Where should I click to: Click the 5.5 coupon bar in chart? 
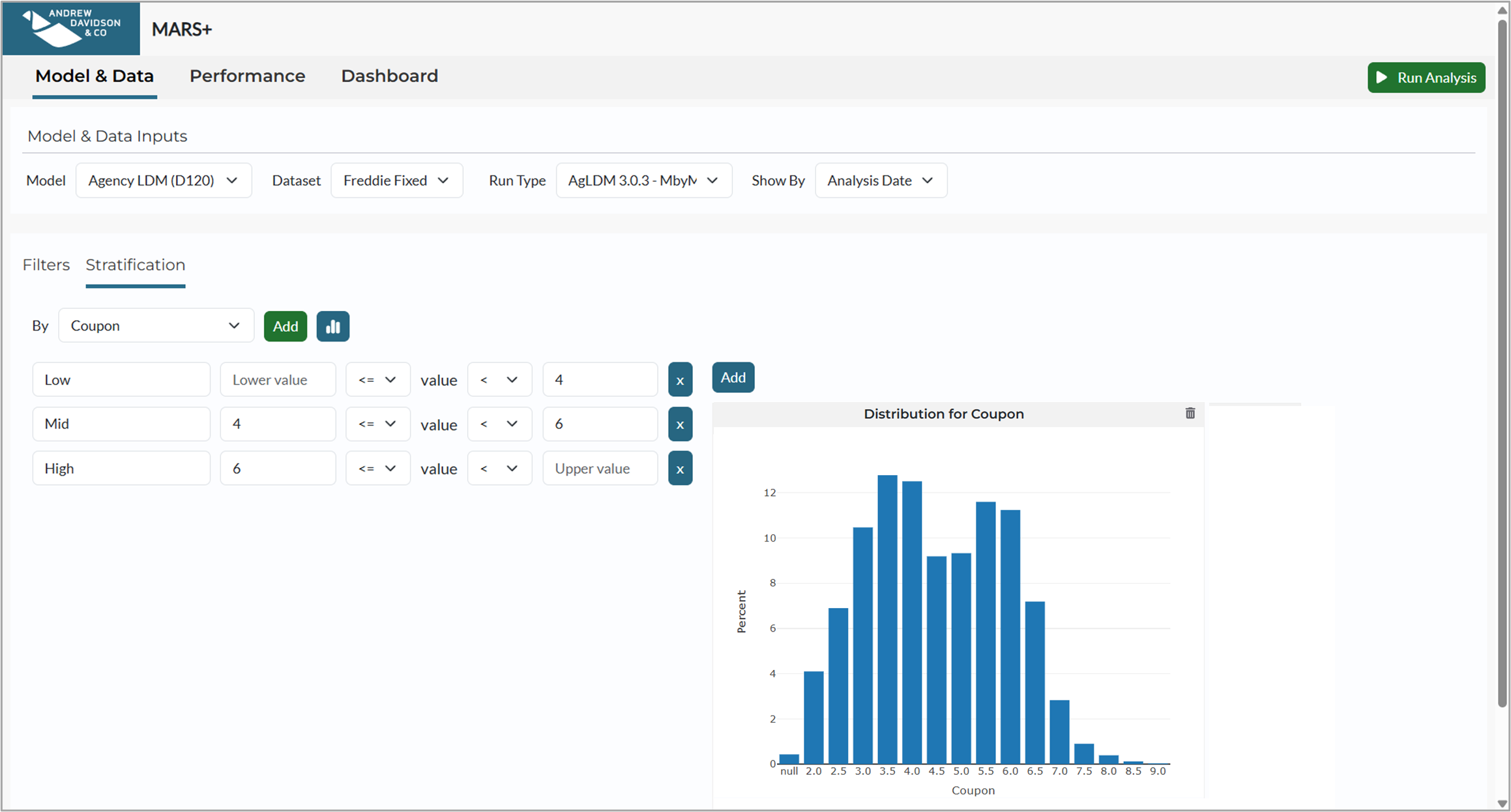click(x=986, y=633)
